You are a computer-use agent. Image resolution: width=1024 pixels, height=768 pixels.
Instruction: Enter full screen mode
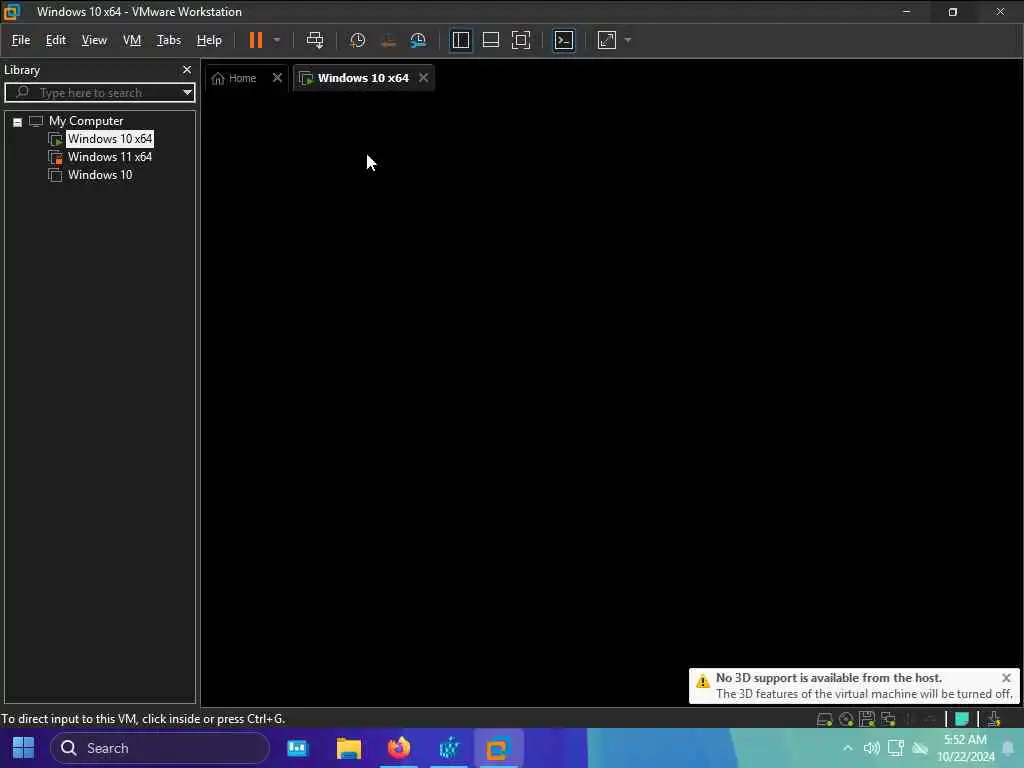click(520, 40)
